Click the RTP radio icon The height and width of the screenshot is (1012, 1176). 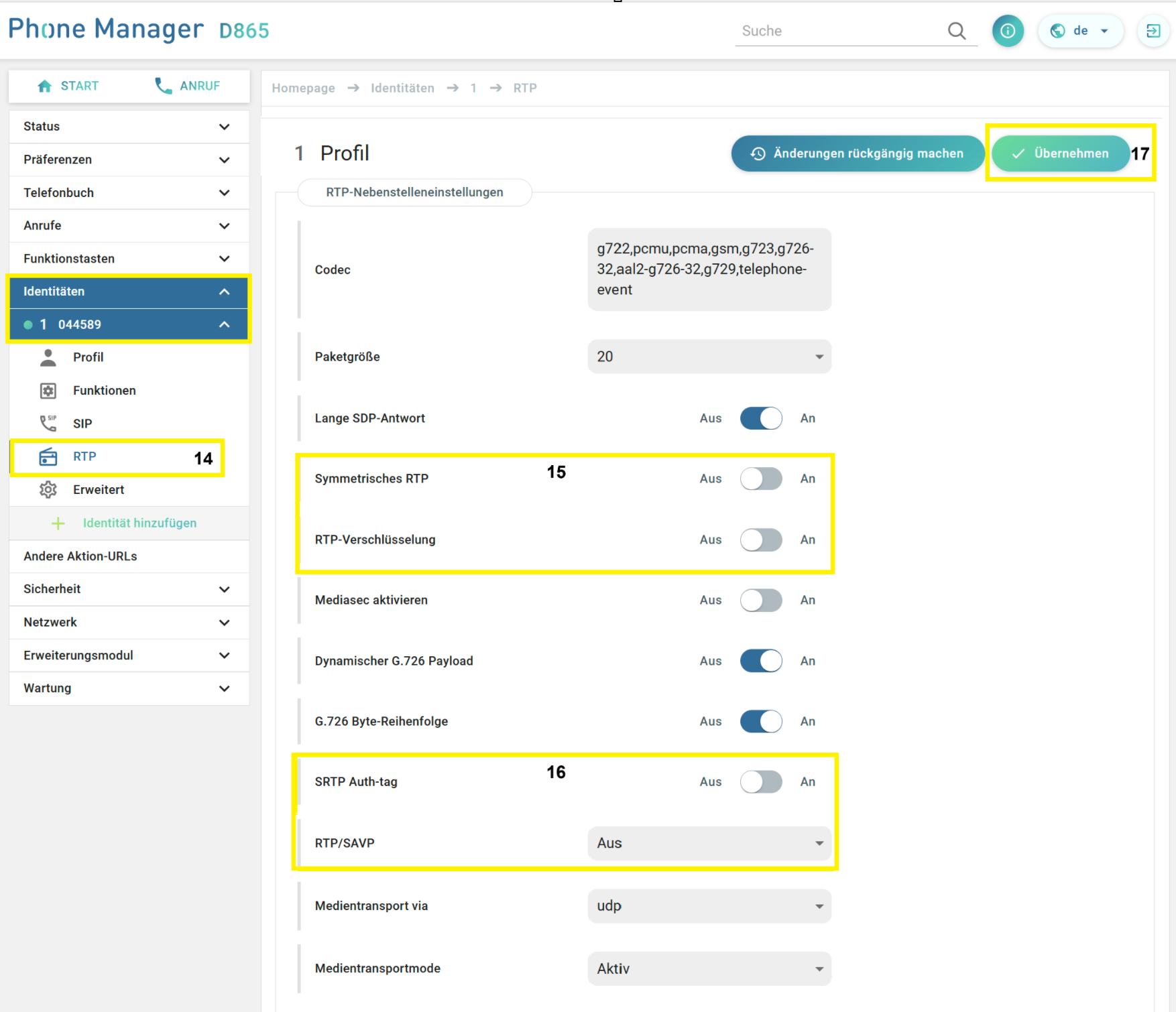48,456
